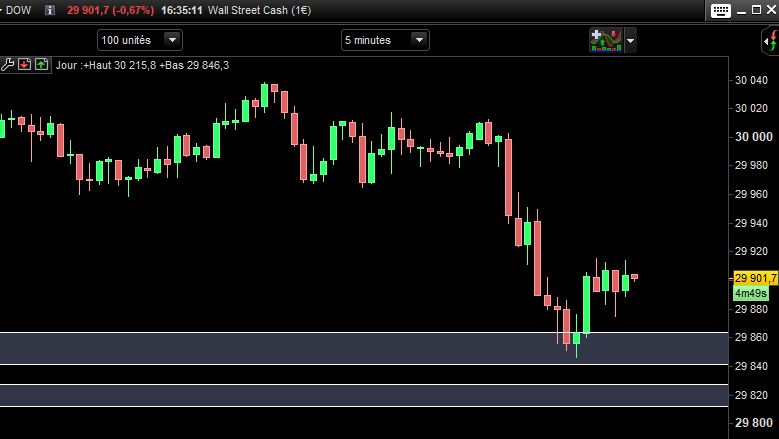Click the 29 901,7 (-0,67%) header quote
This screenshot has width=779, height=439.
pyautogui.click(x=110, y=10)
